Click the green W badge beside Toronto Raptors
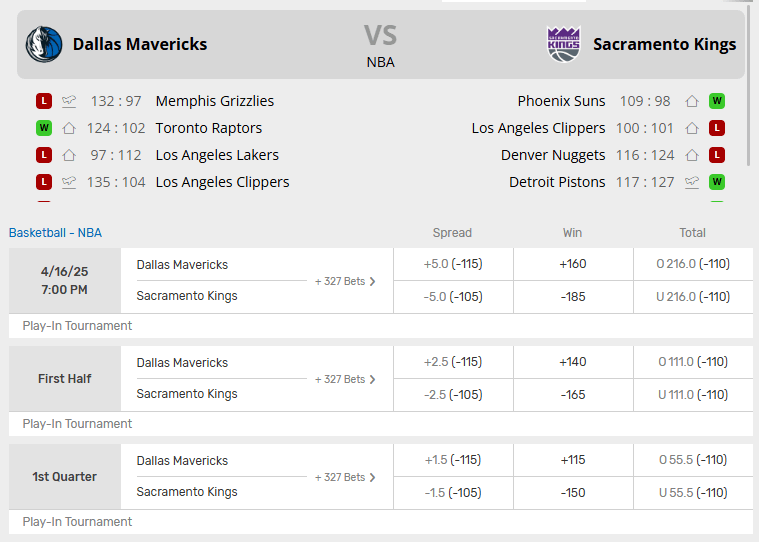759x542 pixels. pyautogui.click(x=44, y=128)
